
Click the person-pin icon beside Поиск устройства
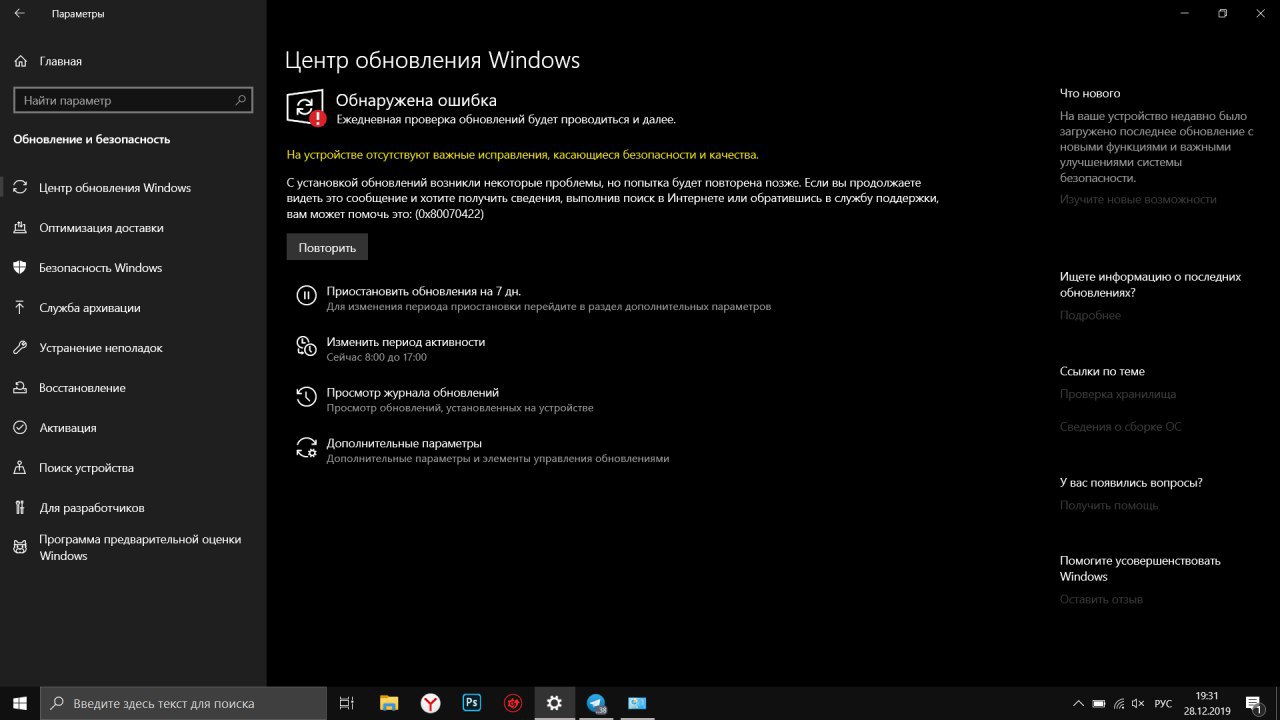click(20, 468)
